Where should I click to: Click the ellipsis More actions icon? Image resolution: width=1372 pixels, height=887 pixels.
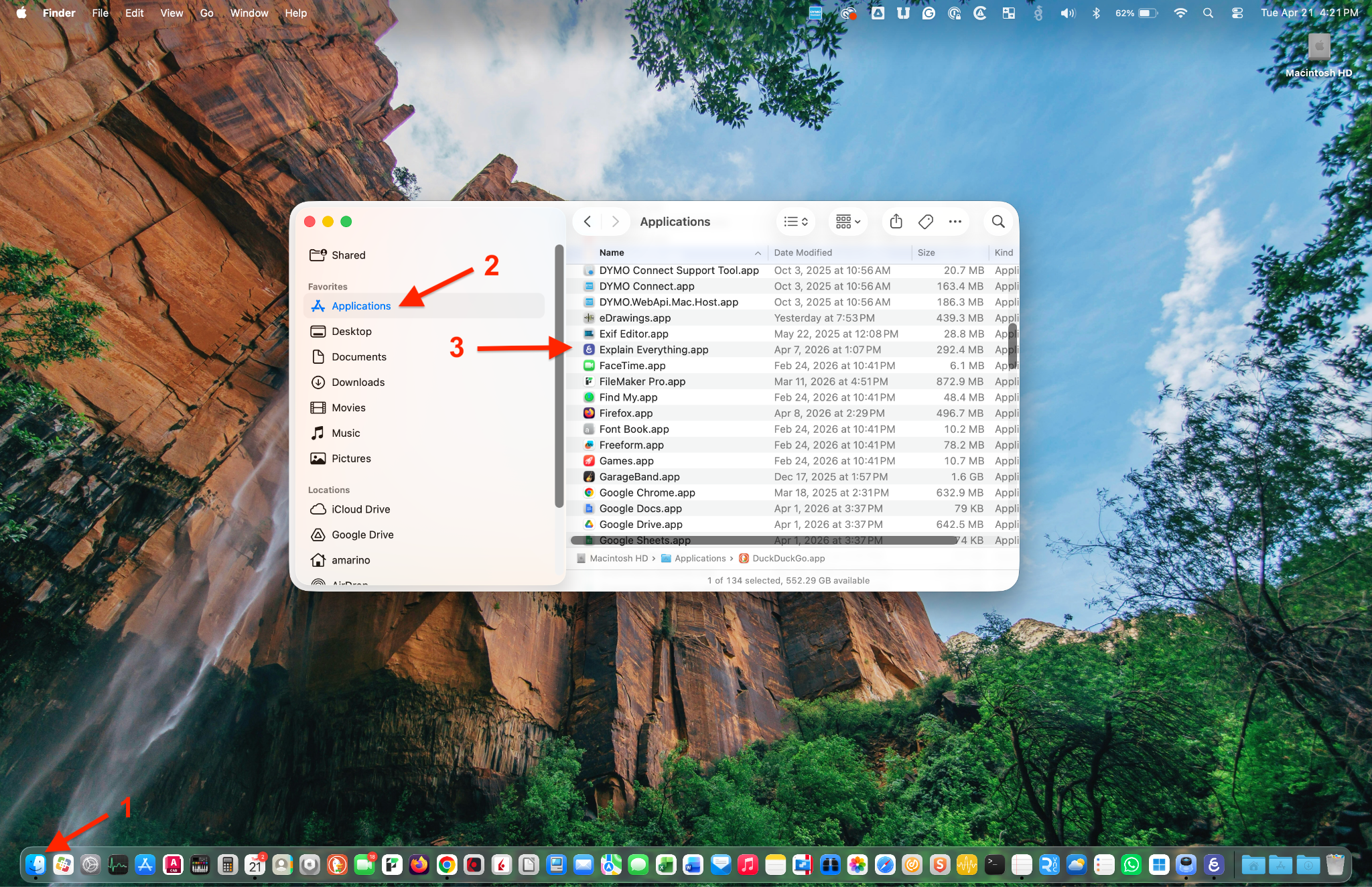coord(955,222)
